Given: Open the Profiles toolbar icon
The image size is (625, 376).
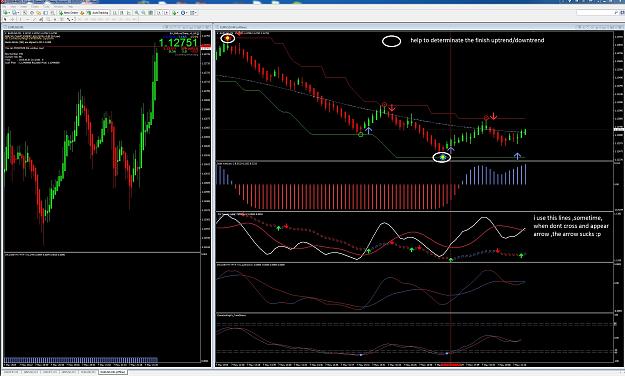Looking at the screenshot, I should (14, 13).
